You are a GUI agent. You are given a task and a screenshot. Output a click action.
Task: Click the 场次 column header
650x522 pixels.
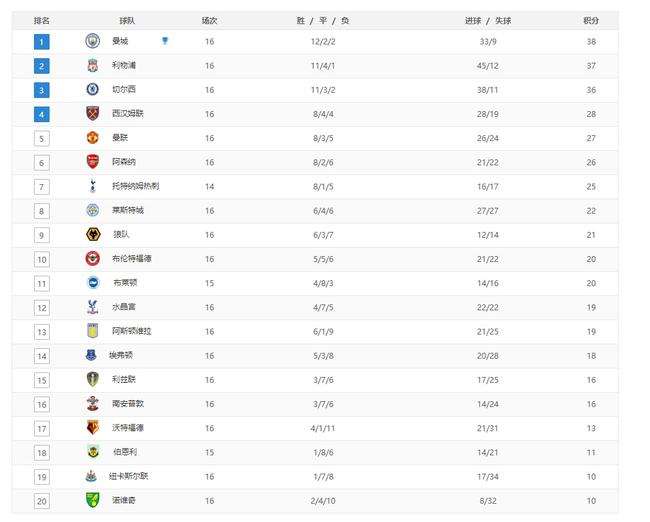tap(209, 21)
